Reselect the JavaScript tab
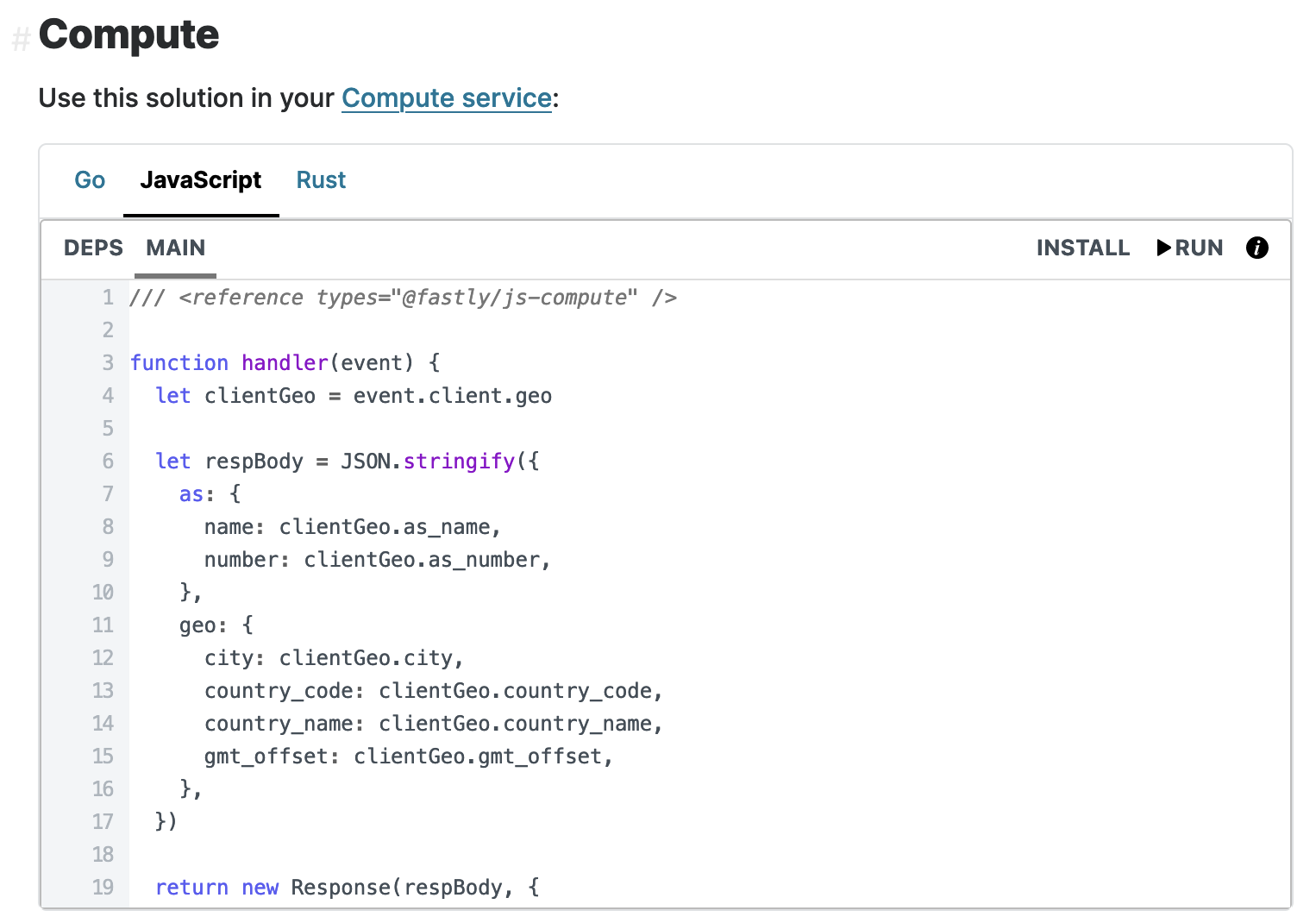 (x=201, y=180)
